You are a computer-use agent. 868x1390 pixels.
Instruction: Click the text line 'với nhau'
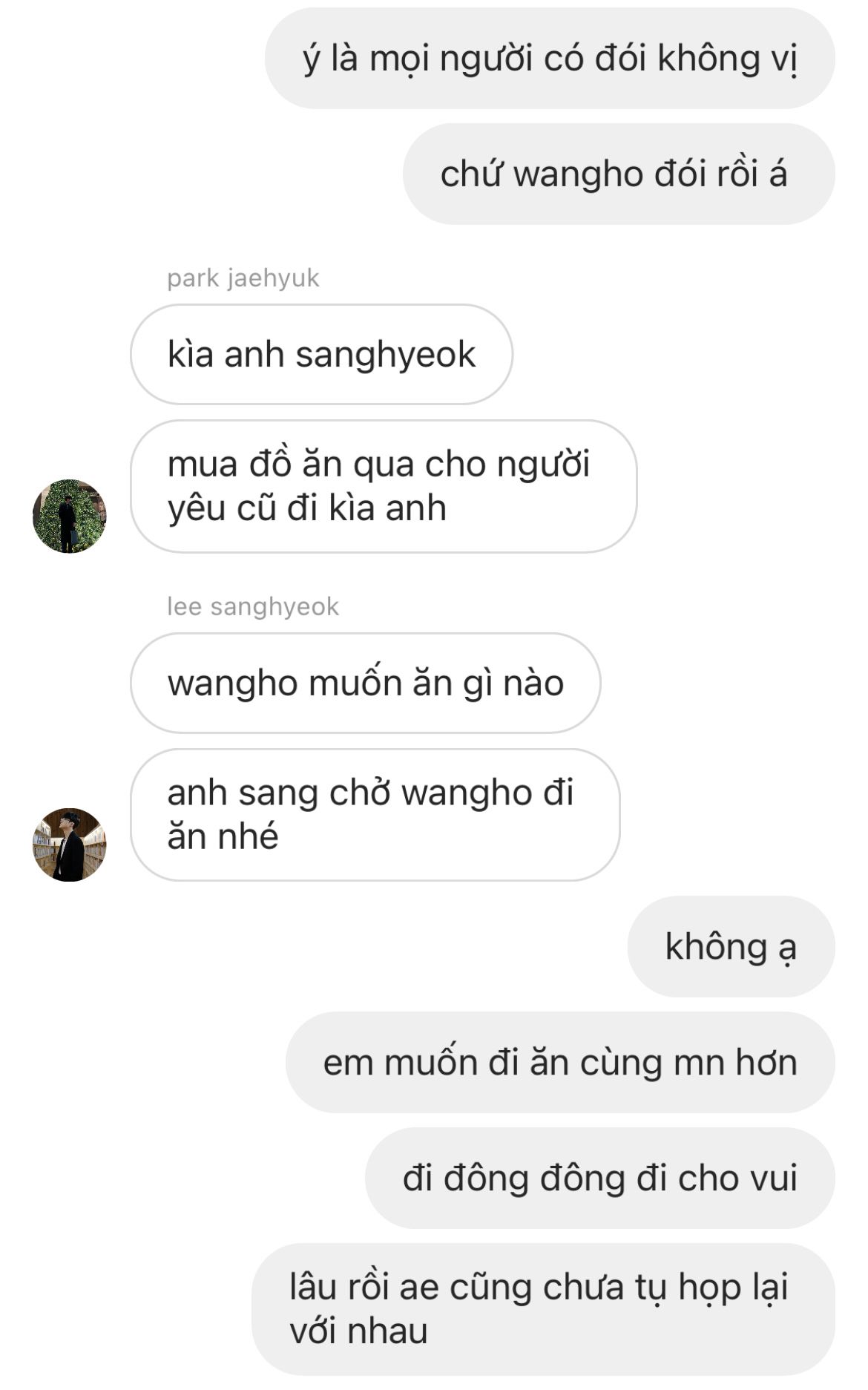click(x=358, y=1331)
